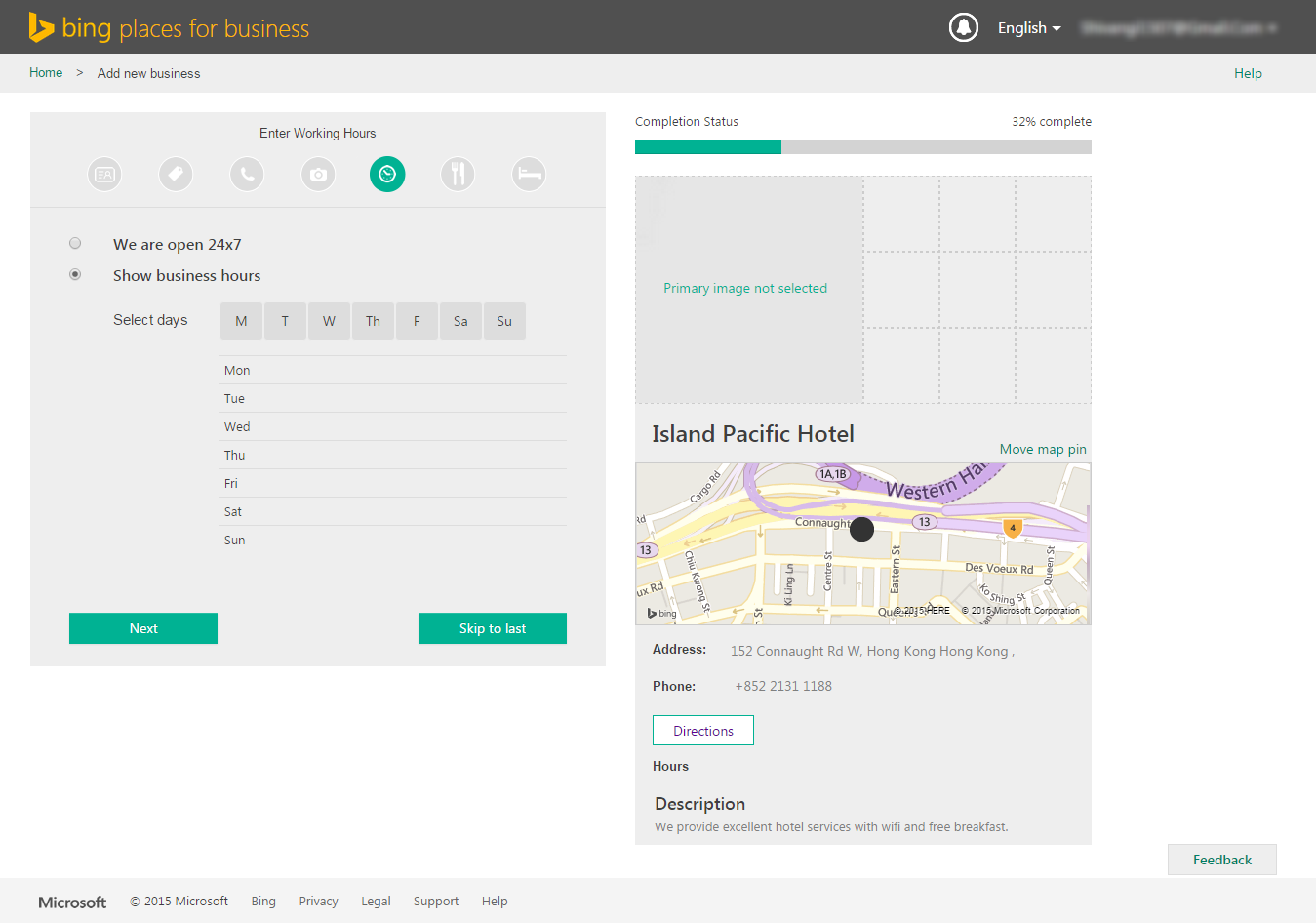Image resolution: width=1316 pixels, height=923 pixels.
Task: Toggle the Th day button
Action: tap(373, 321)
